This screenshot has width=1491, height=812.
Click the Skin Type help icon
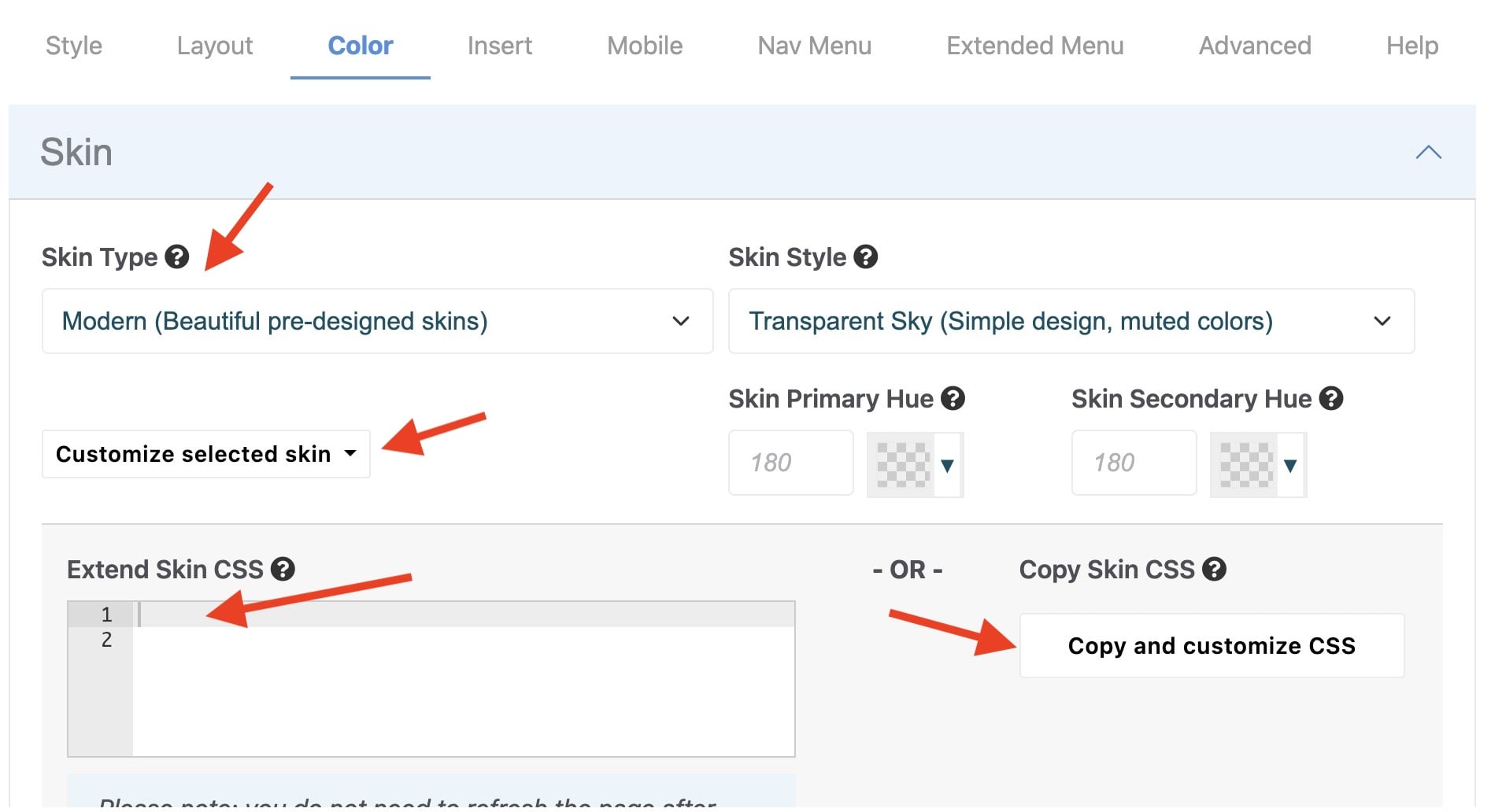(177, 257)
